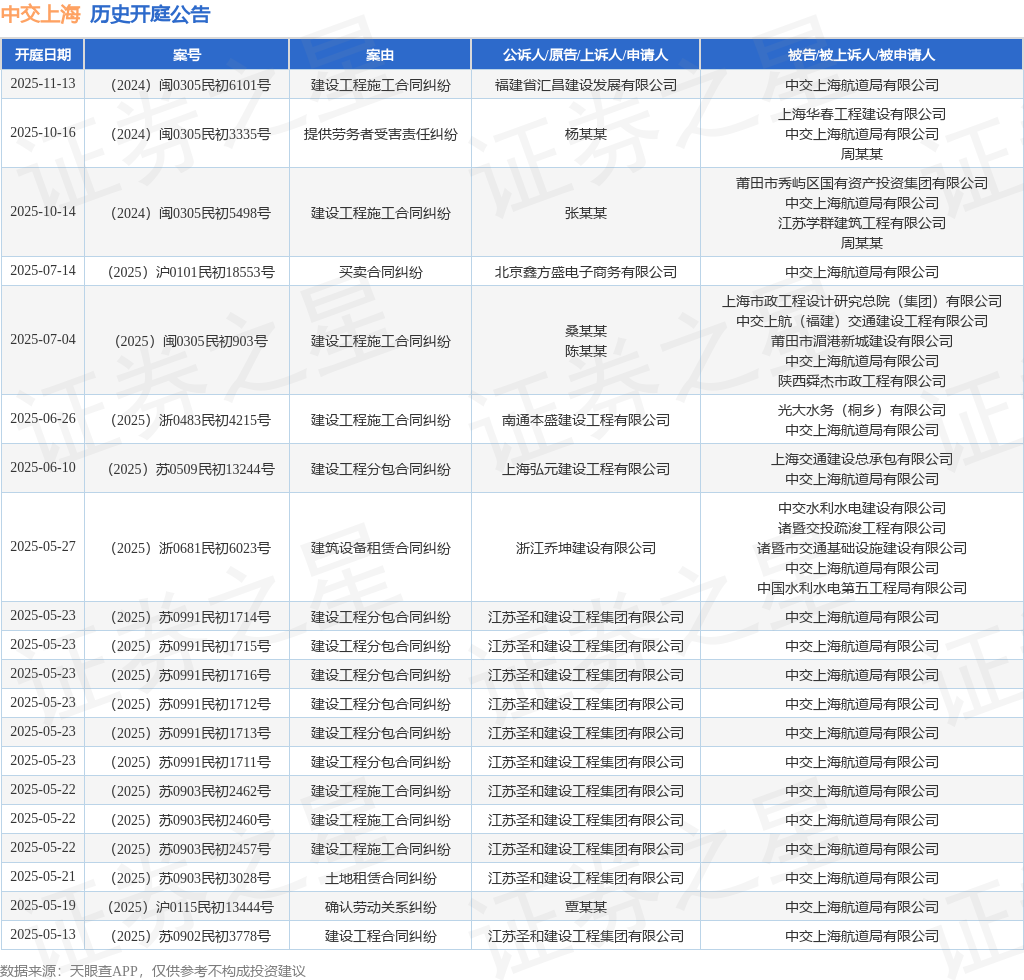Click defendant 中国水利水电第五工程局有限公司
This screenshot has width=1024, height=980.
(x=861, y=588)
